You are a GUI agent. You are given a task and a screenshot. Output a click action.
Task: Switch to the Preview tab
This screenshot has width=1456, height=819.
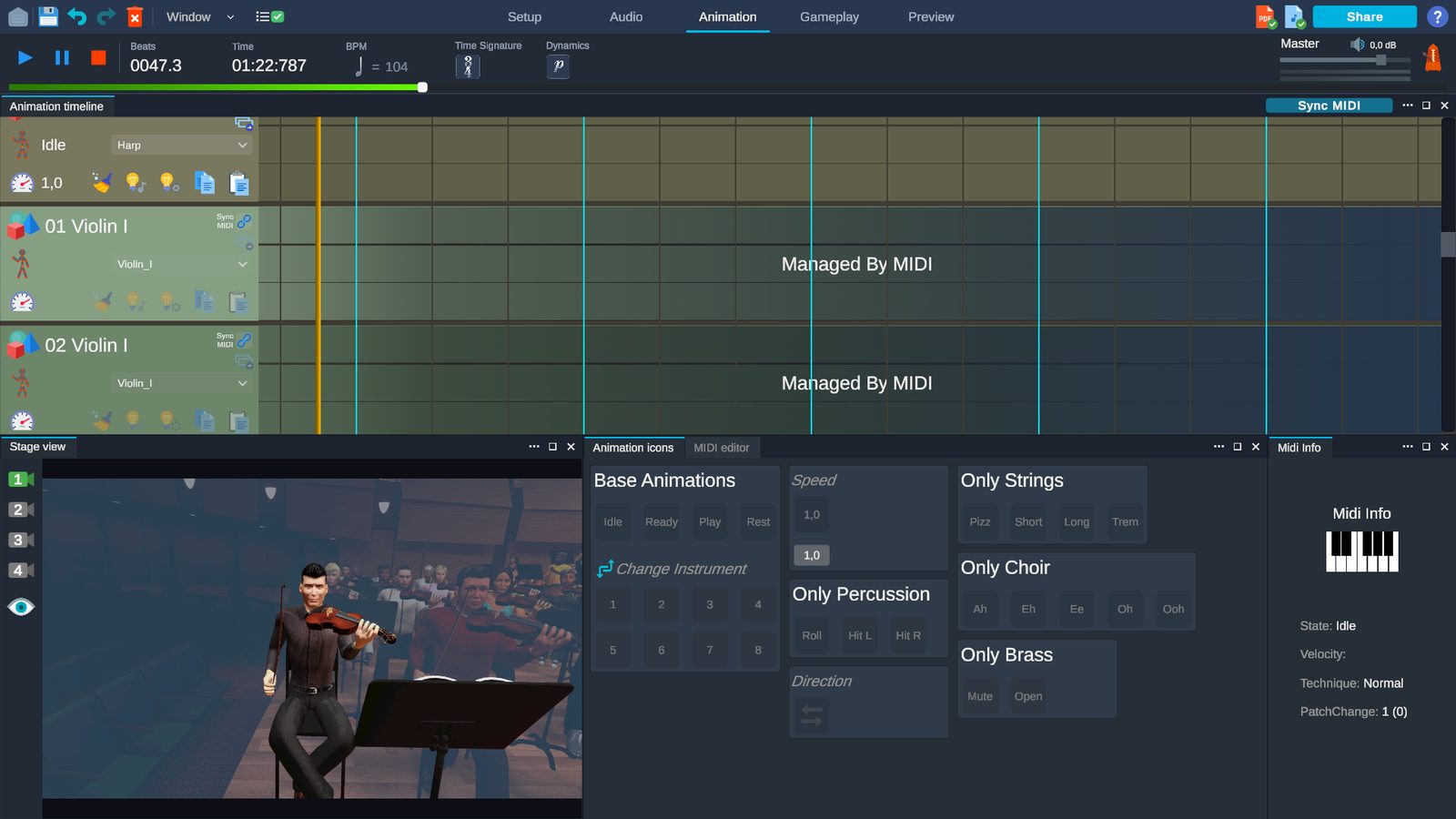pyautogui.click(x=931, y=16)
